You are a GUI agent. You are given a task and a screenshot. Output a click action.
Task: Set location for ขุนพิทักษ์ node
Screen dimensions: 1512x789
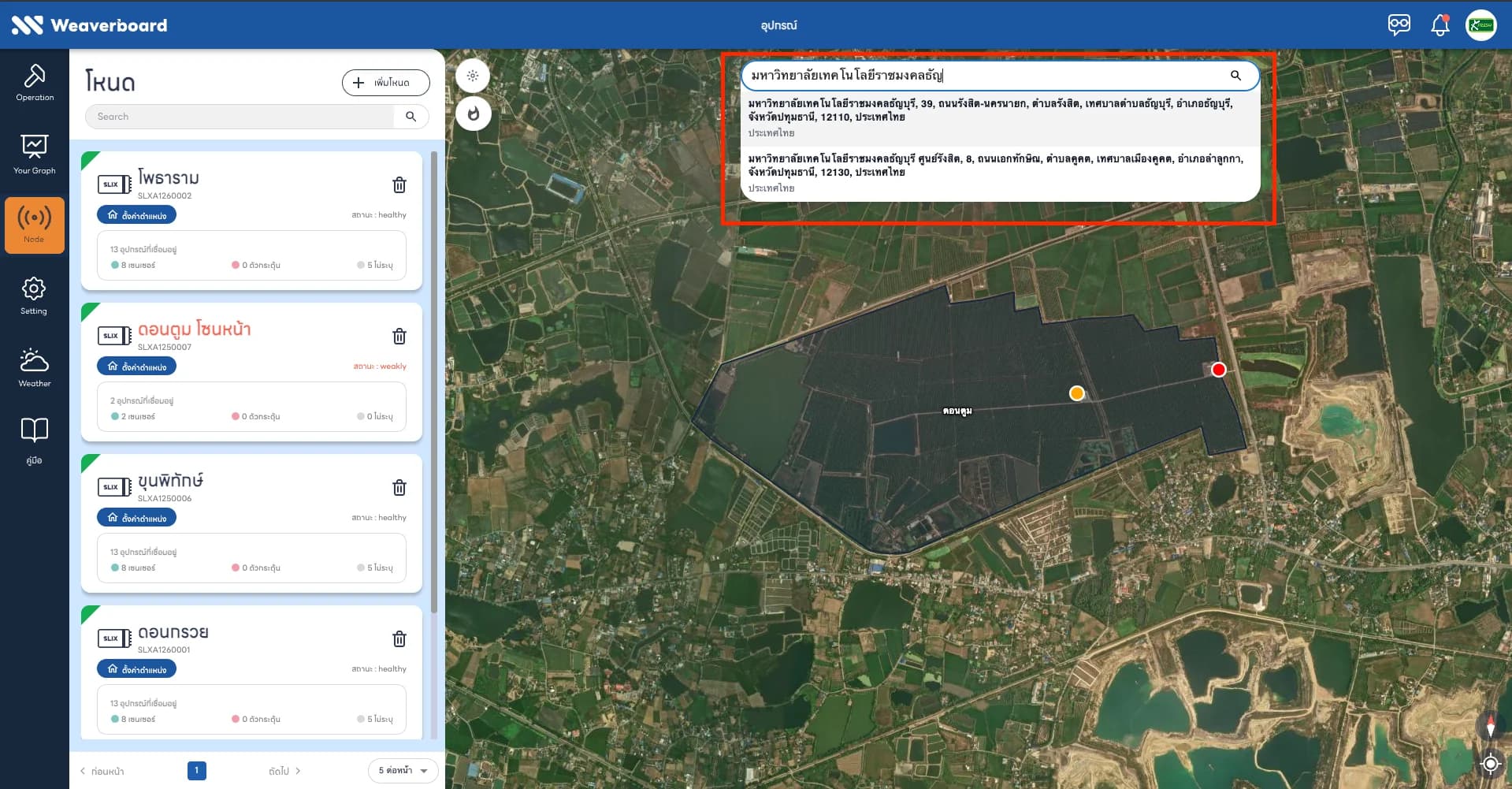click(x=137, y=518)
